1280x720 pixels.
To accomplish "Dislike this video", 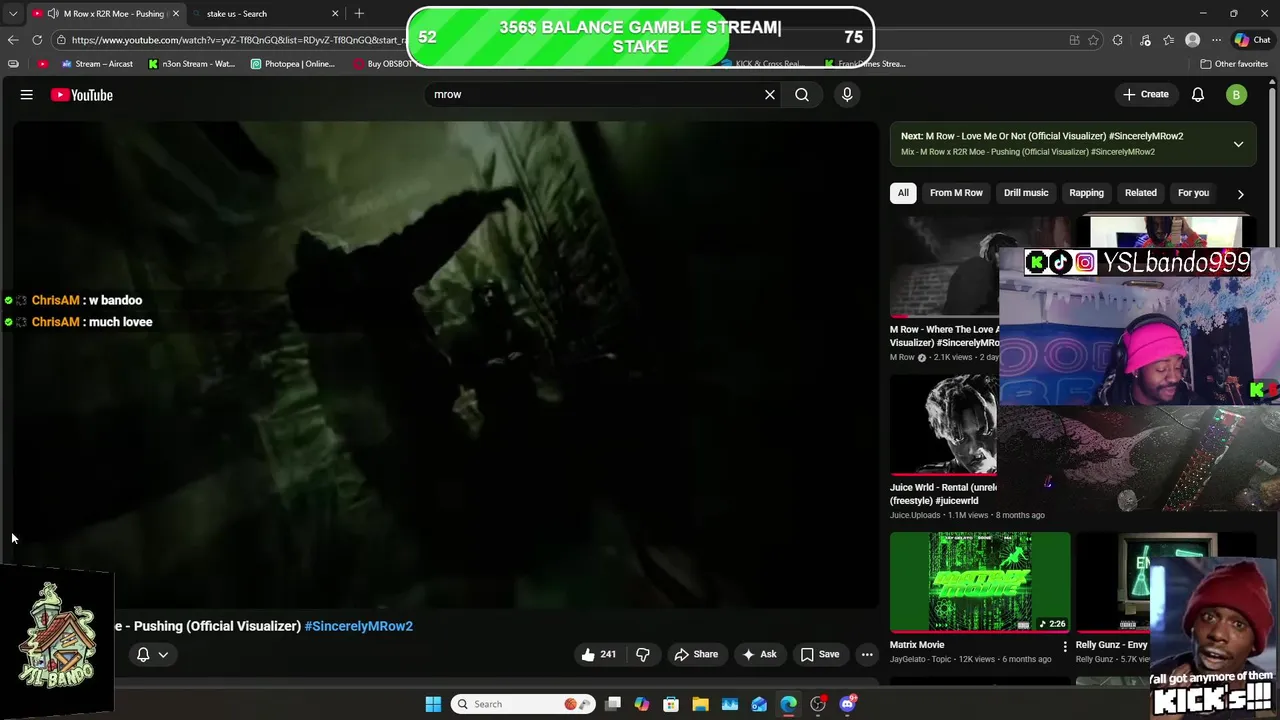I will (x=643, y=654).
